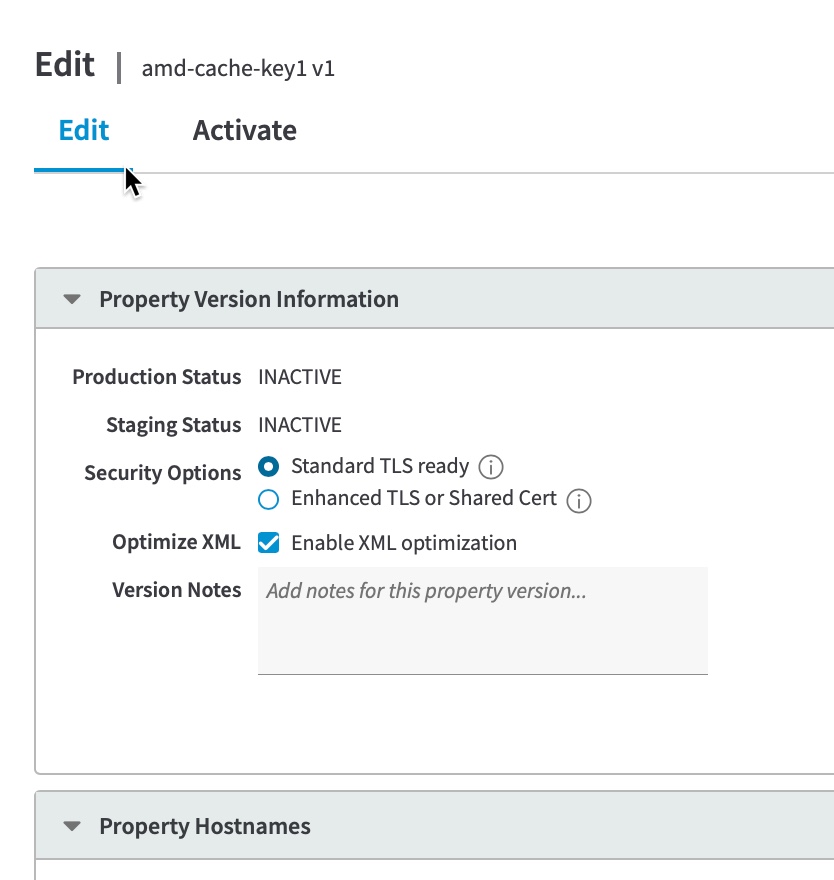Viewport: 834px width, 880px height.
Task: Collapse the Property Hostnames section arrow
Action: point(71,827)
